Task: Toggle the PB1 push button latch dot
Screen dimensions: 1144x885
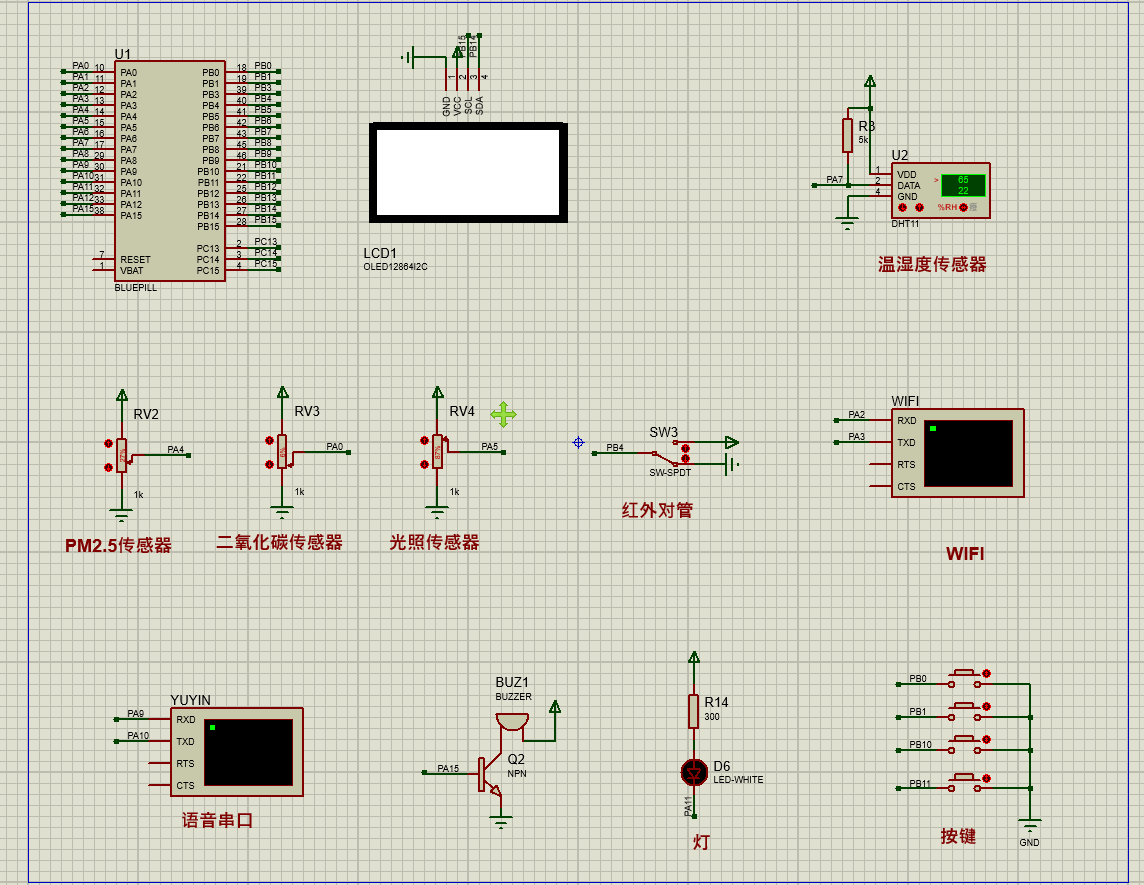Action: coord(986,707)
